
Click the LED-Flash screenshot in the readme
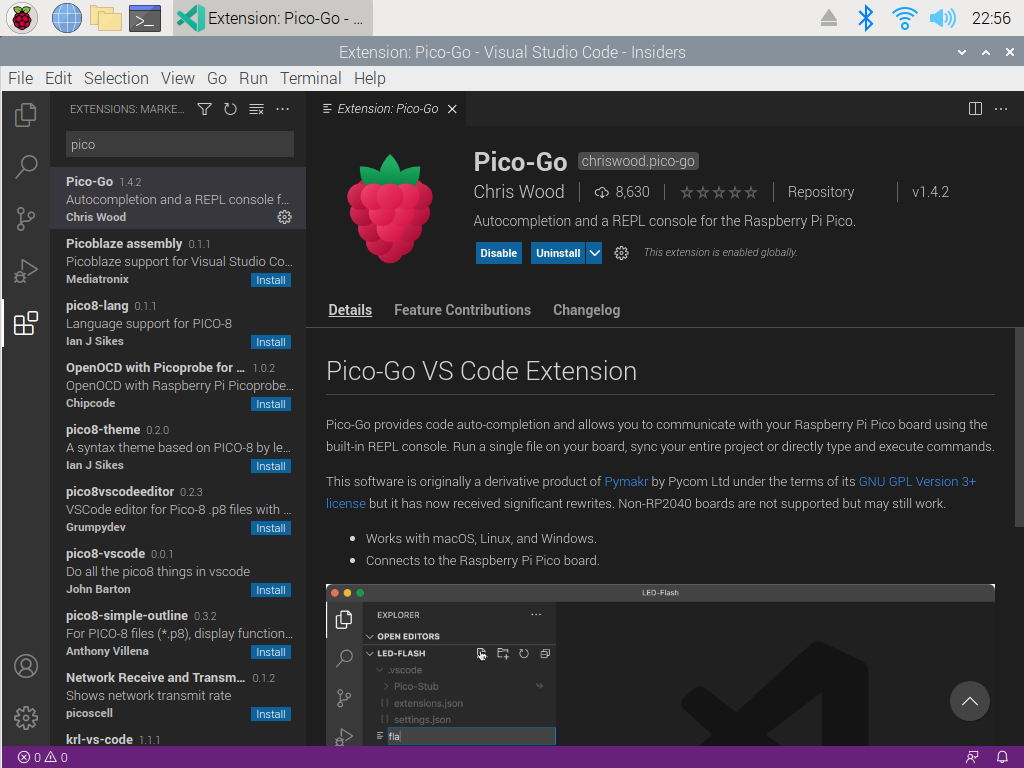click(x=660, y=665)
